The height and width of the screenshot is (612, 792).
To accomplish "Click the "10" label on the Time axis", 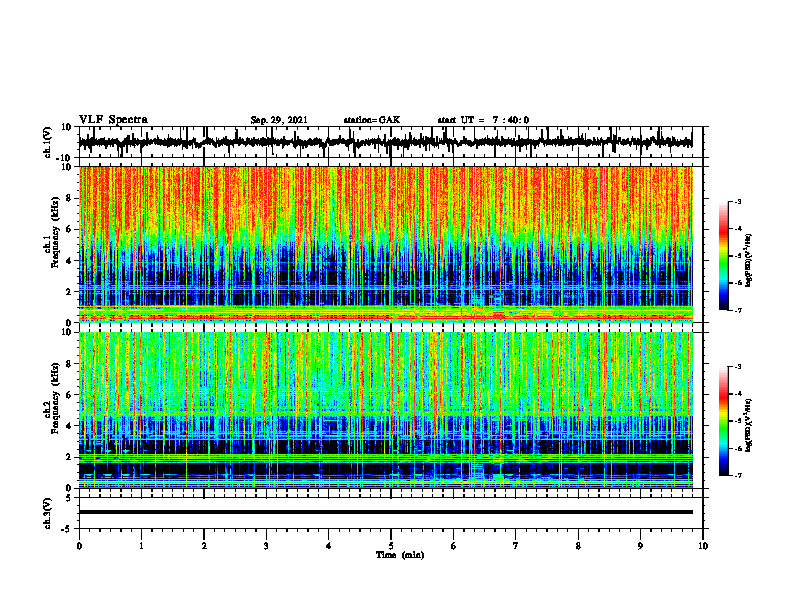I will point(703,546).
